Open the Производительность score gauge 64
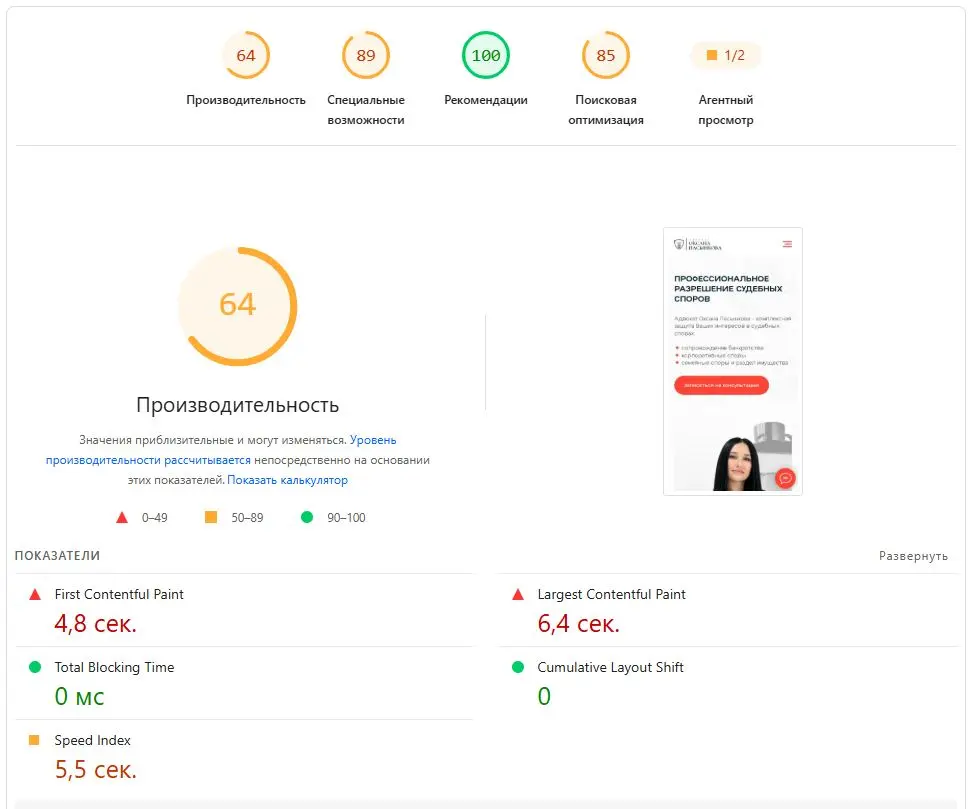This screenshot has width=974, height=809. pyautogui.click(x=246, y=55)
